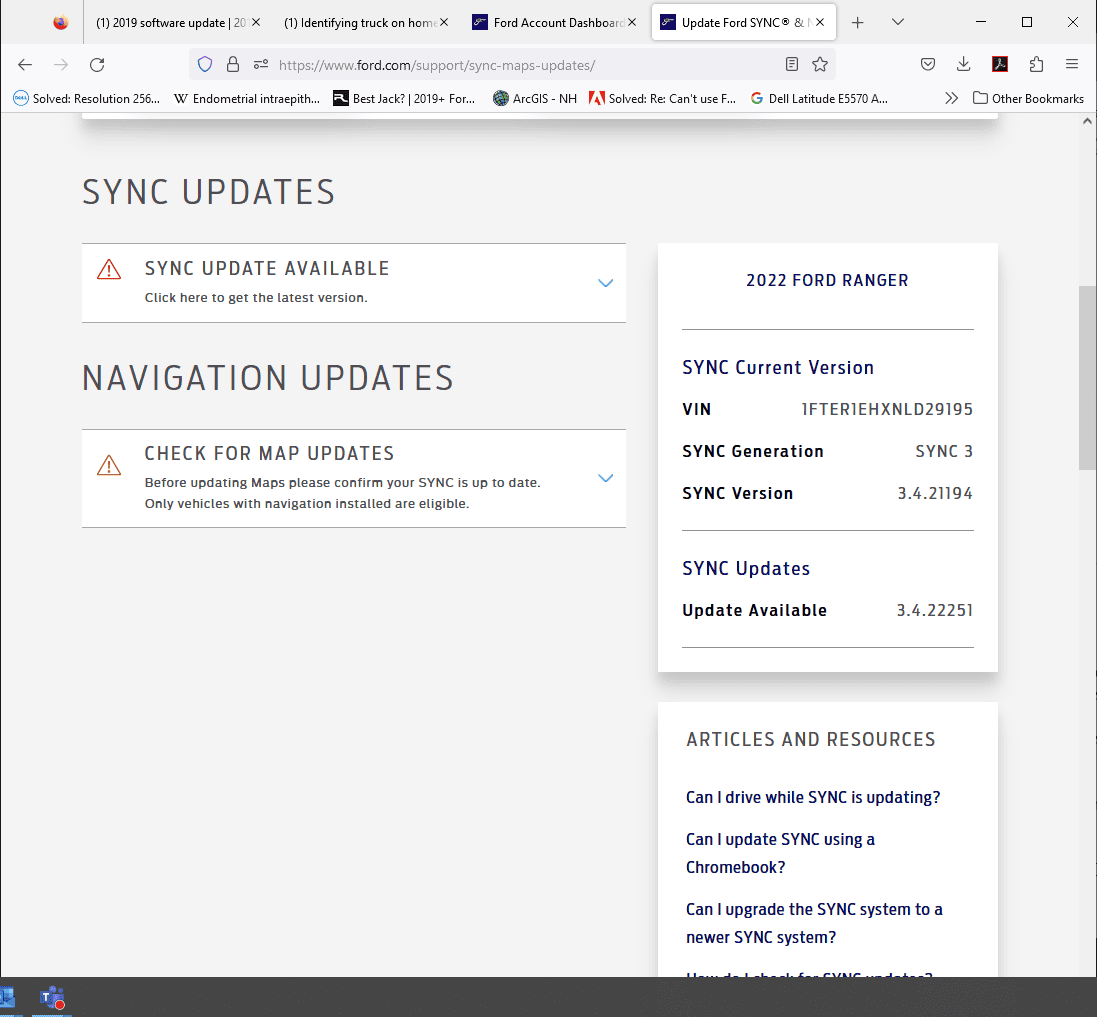Click the CHECK FOR MAP UPDATES warning icon
The height and width of the screenshot is (1017, 1097).
109,465
